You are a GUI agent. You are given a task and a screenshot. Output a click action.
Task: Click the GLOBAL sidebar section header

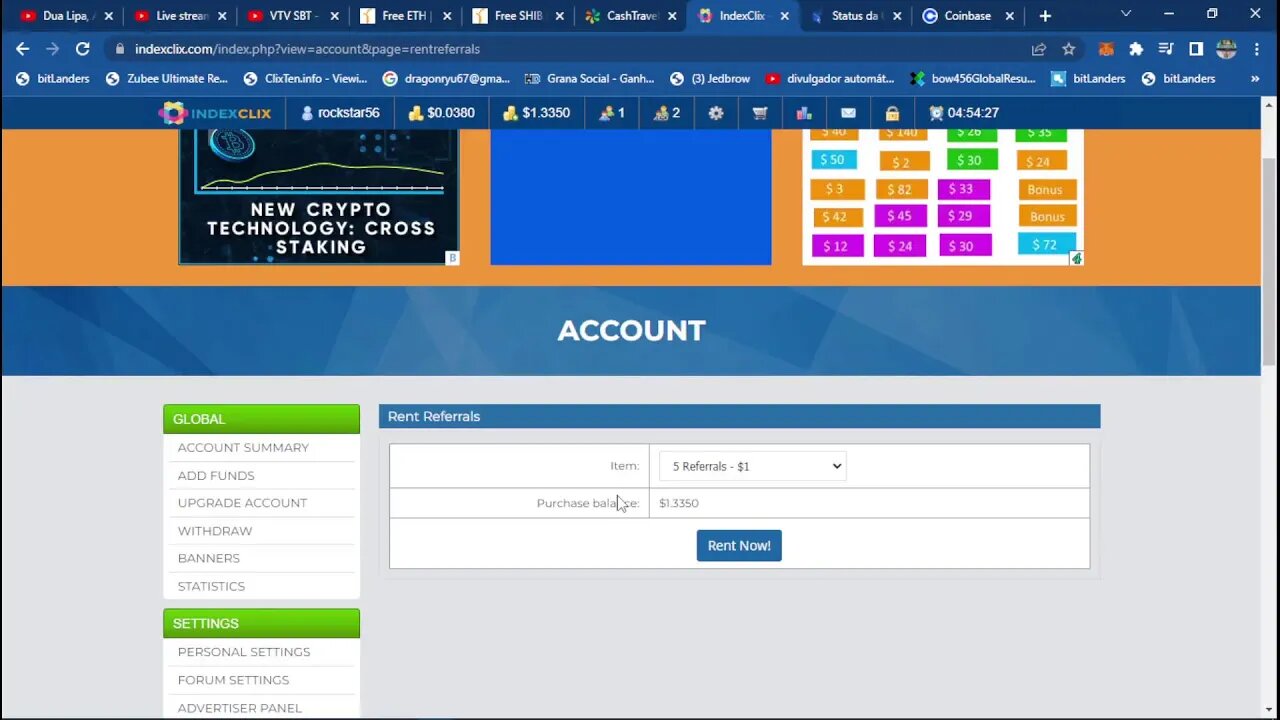click(261, 419)
